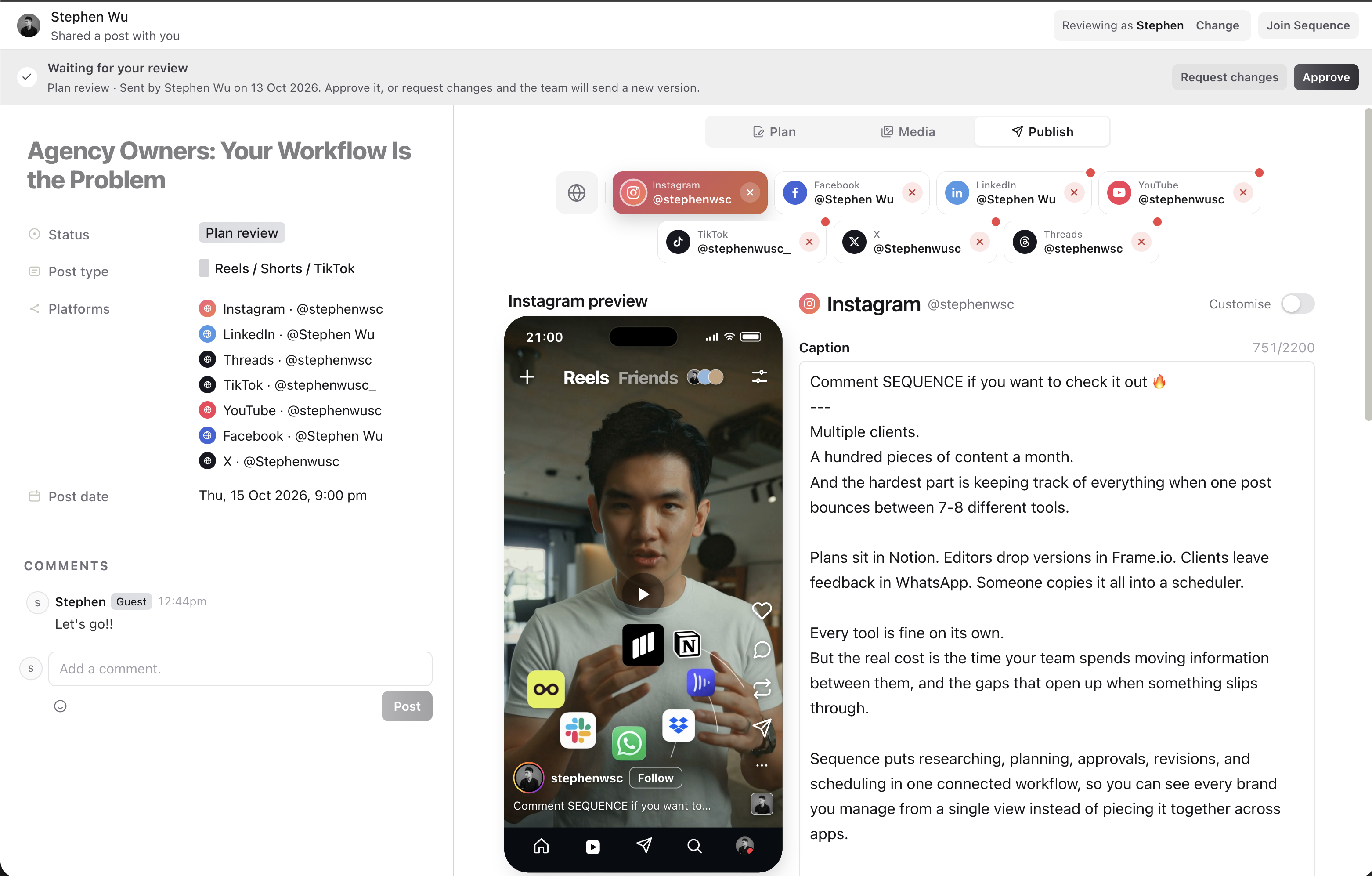Click the Post comment button
Screen dimensions: 1372x876
[407, 706]
